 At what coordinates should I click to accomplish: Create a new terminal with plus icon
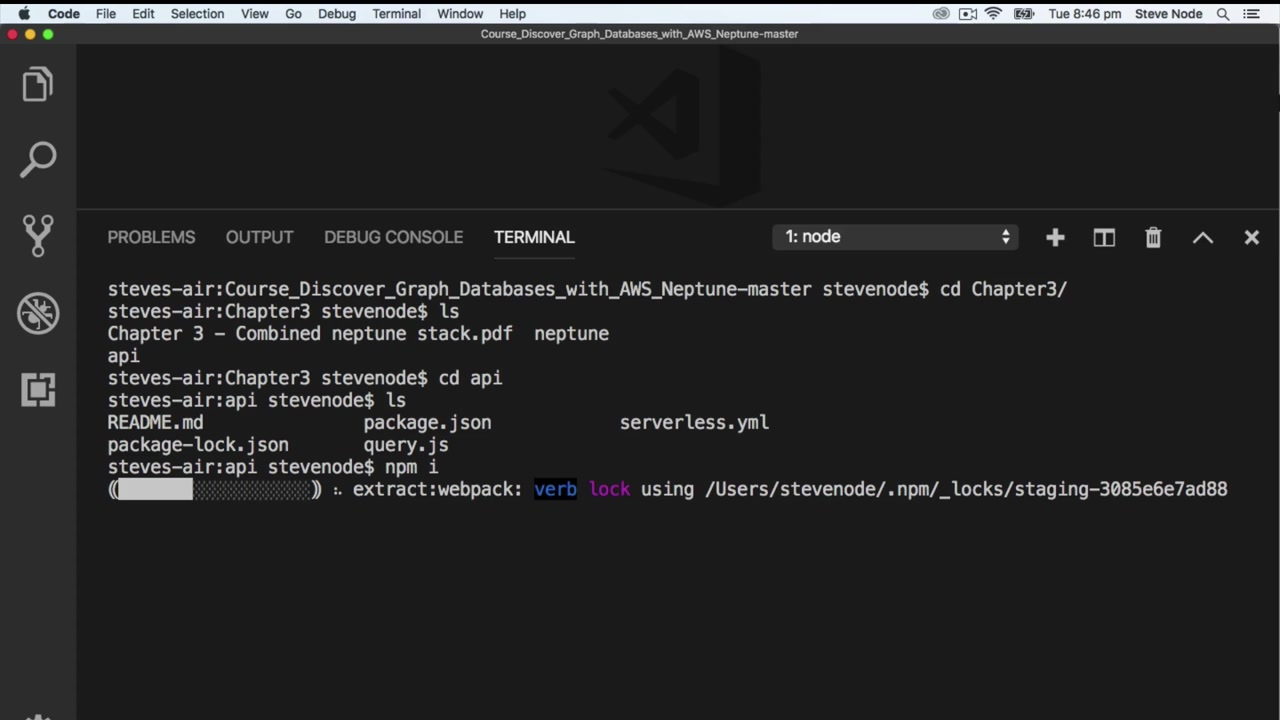pos(1055,237)
